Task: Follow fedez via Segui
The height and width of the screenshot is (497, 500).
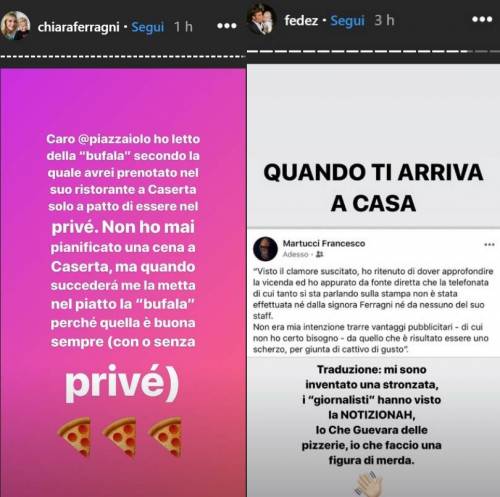Action: (x=348, y=21)
